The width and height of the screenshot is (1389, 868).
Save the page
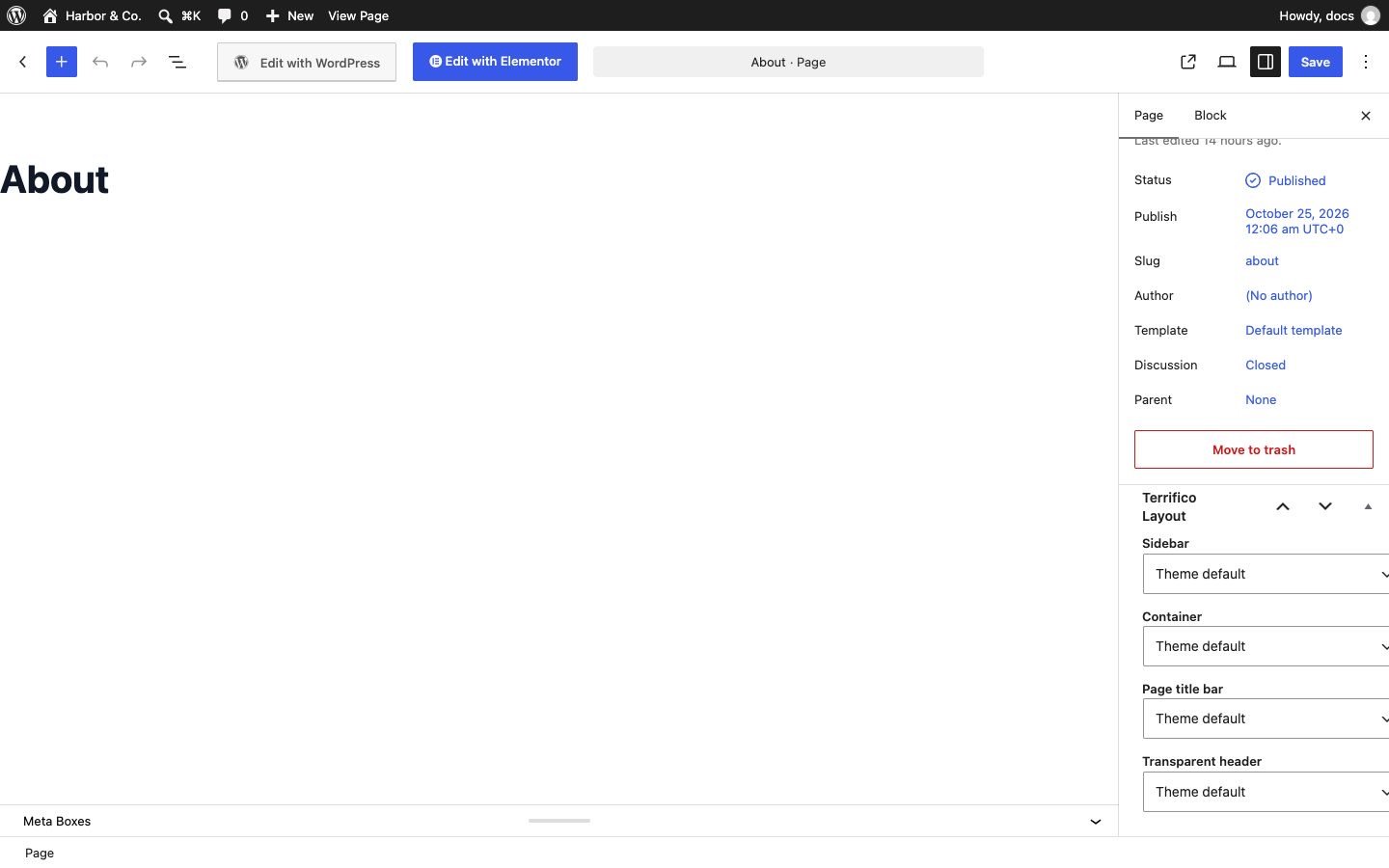click(1316, 62)
